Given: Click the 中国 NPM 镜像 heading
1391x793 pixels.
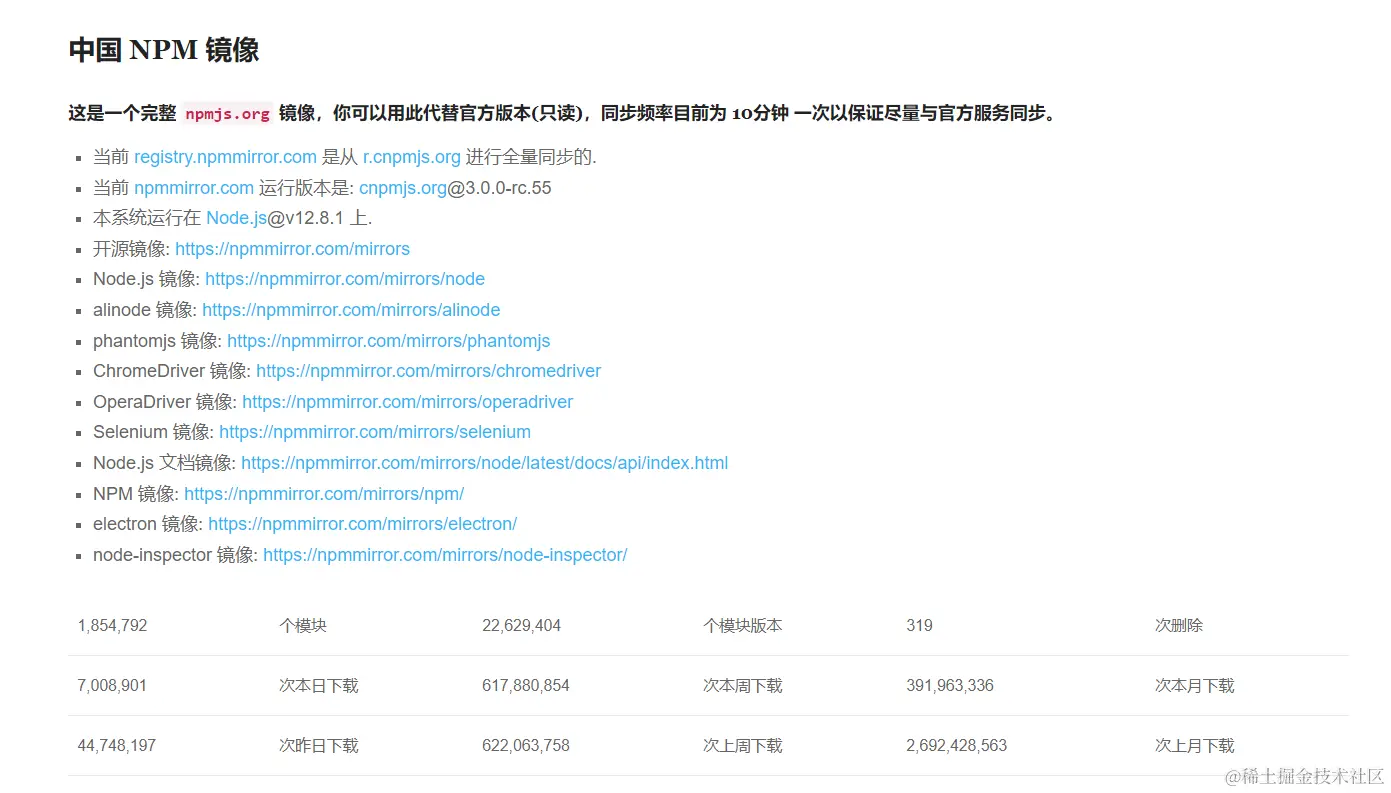Looking at the screenshot, I should pos(164,50).
